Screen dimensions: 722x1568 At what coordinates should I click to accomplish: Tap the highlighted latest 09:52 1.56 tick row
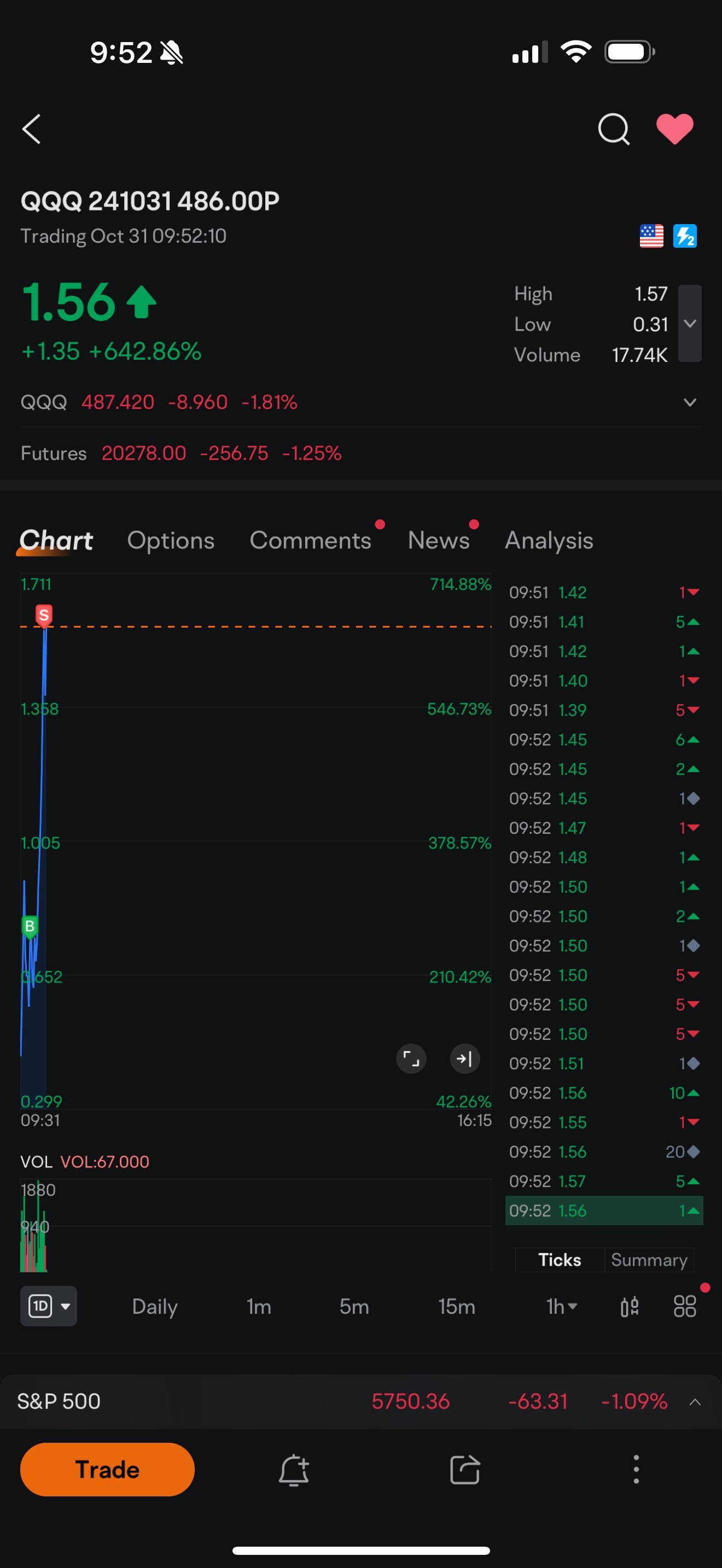(x=604, y=1210)
